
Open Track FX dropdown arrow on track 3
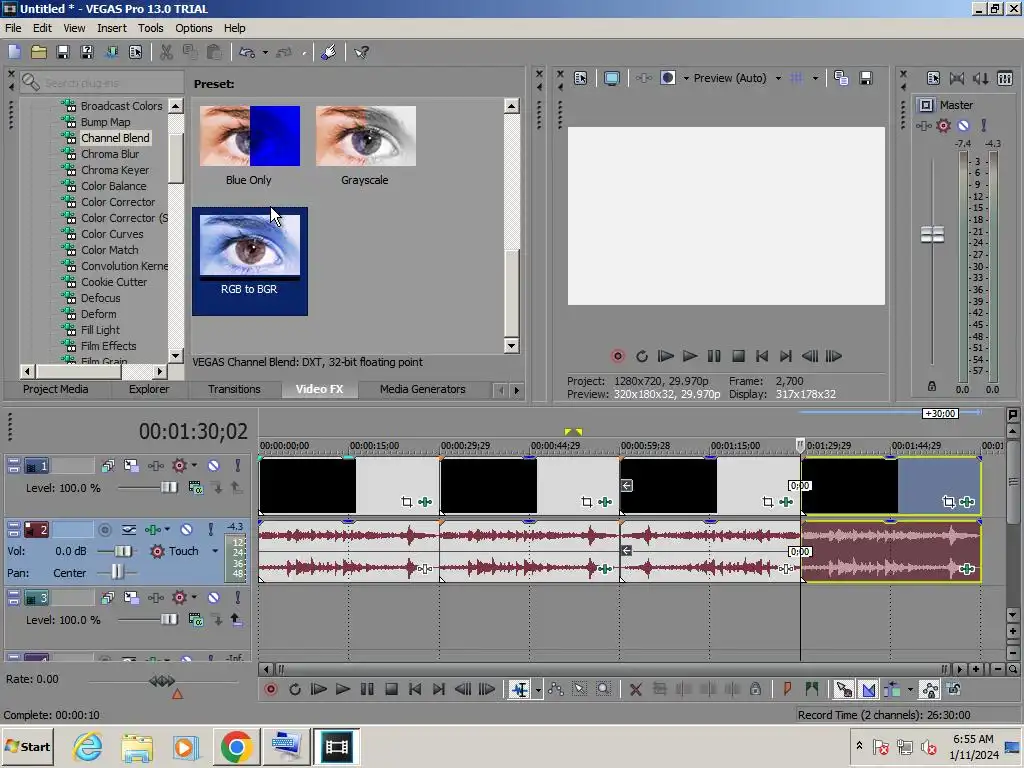coord(194,598)
